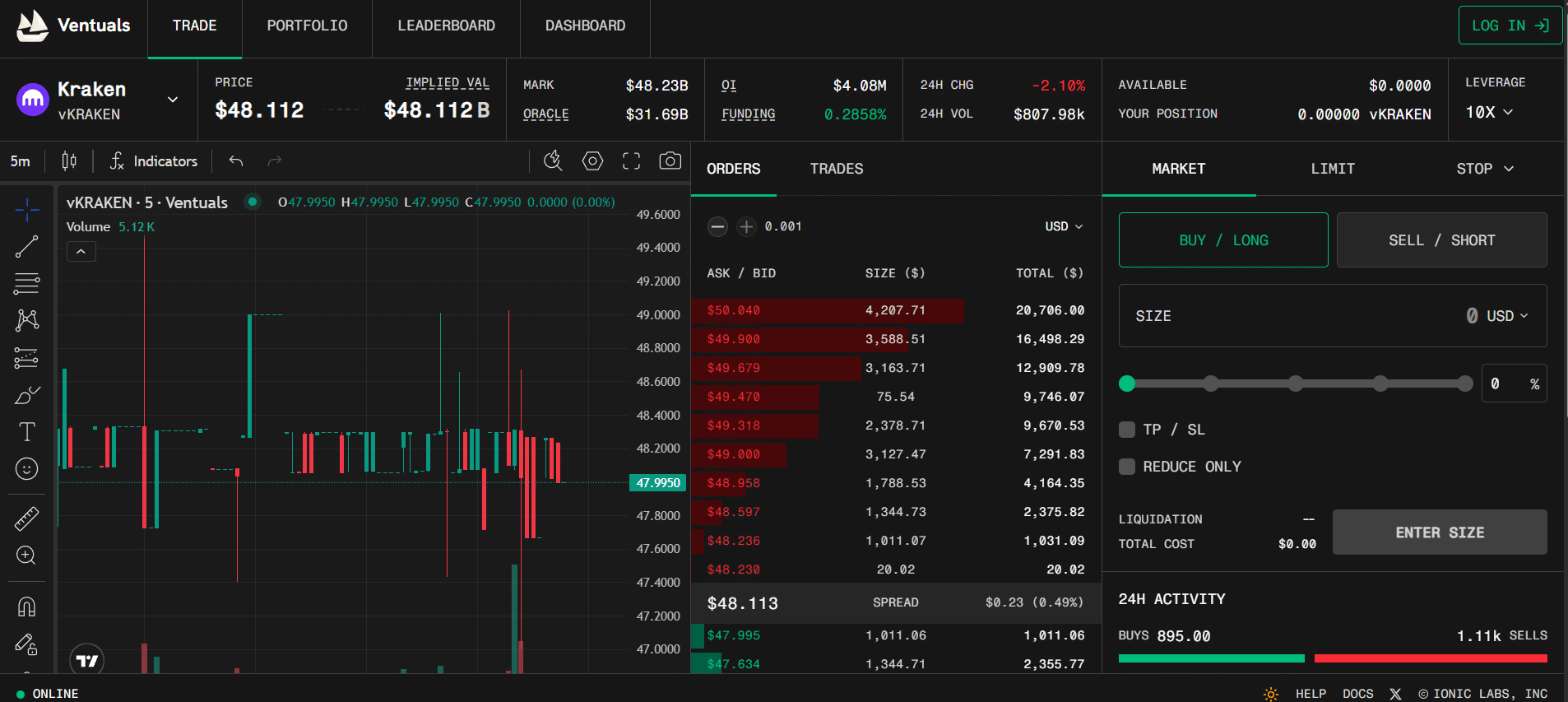This screenshot has width=1568, height=702.
Task: Select the crosshair cursor tool
Action: (26, 210)
